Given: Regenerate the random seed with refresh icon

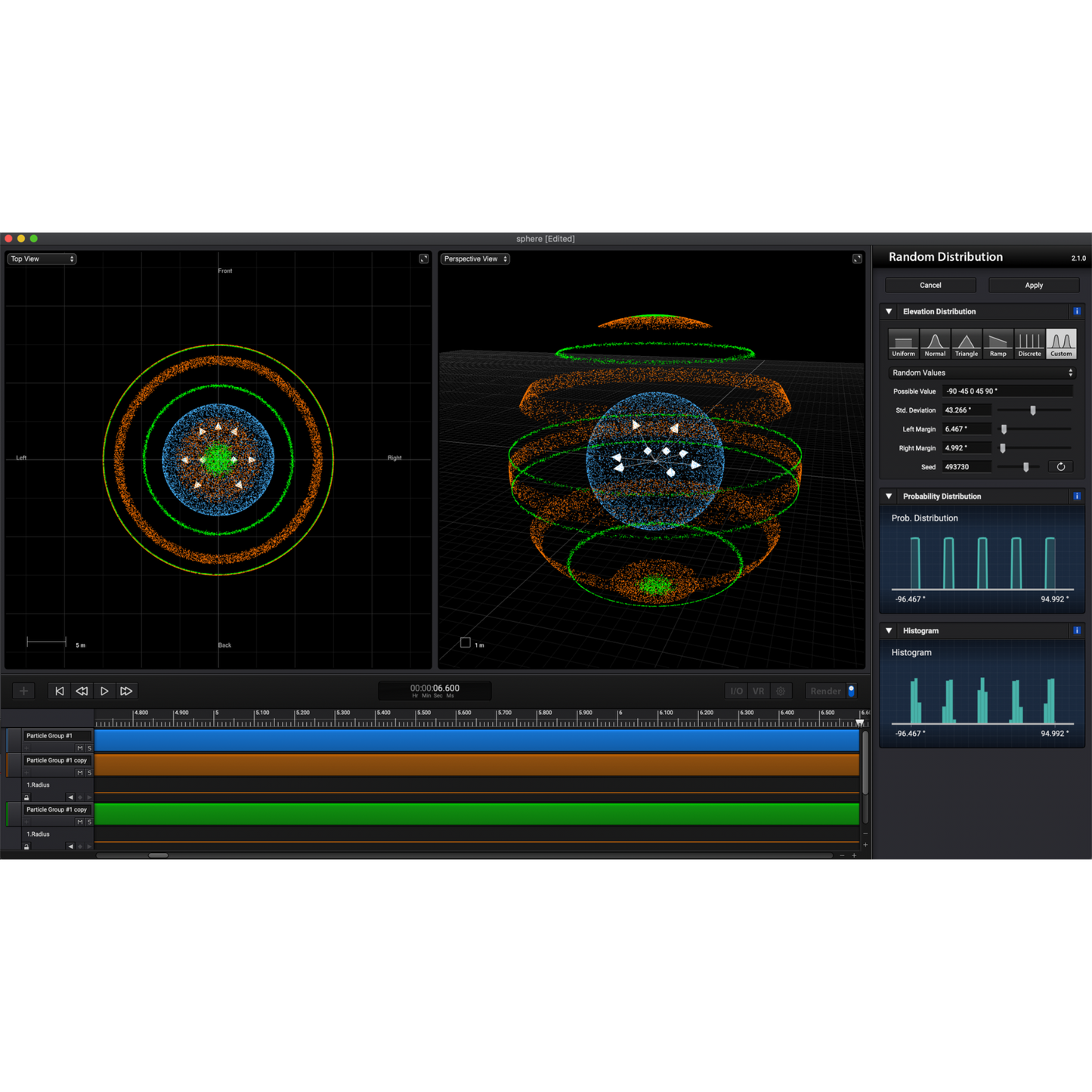Looking at the screenshot, I should pos(1060,467).
